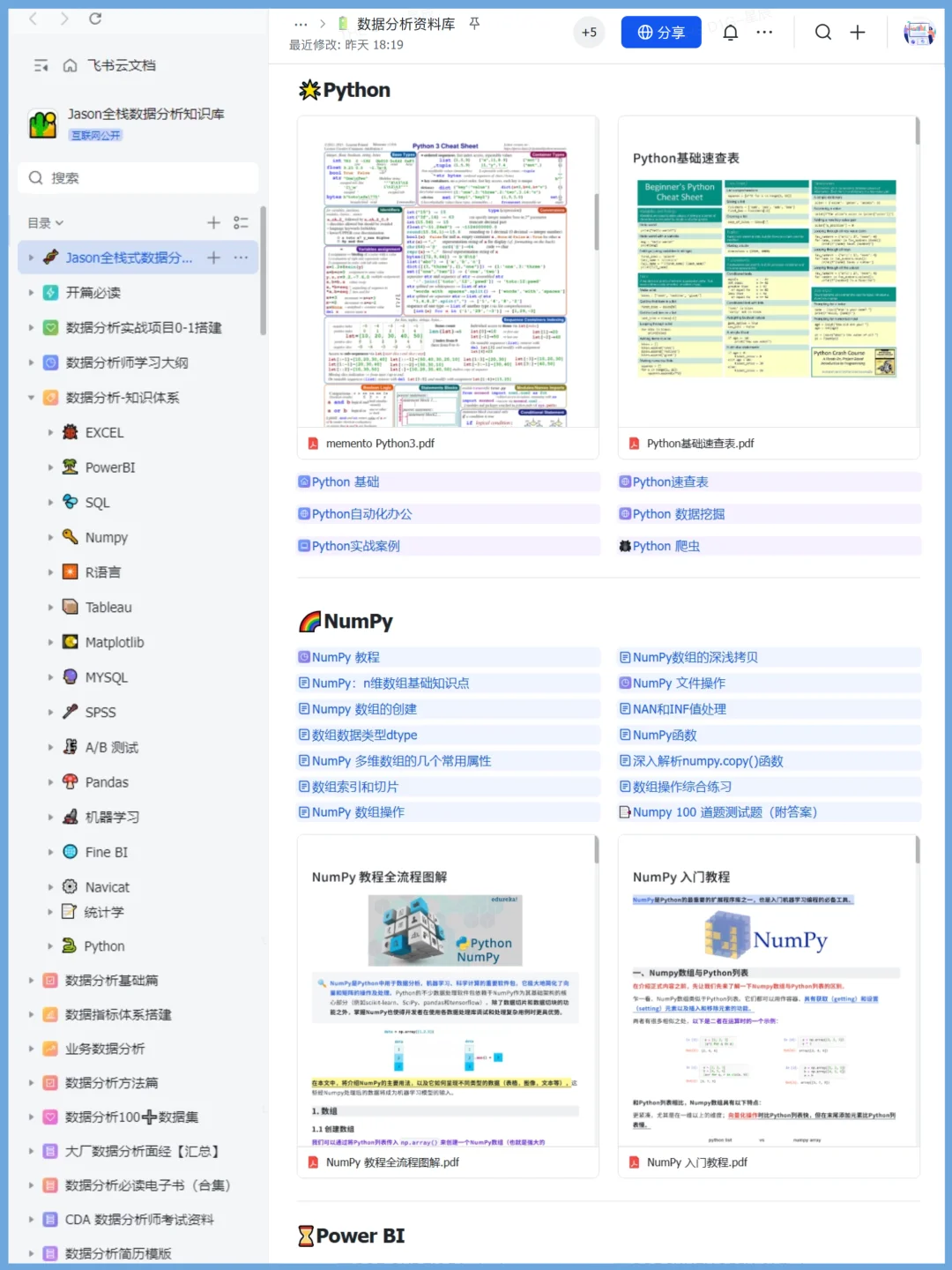This screenshot has width=952, height=1270.
Task: Expand 数据分析实战项目0-1搭建 node
Action: (31, 328)
